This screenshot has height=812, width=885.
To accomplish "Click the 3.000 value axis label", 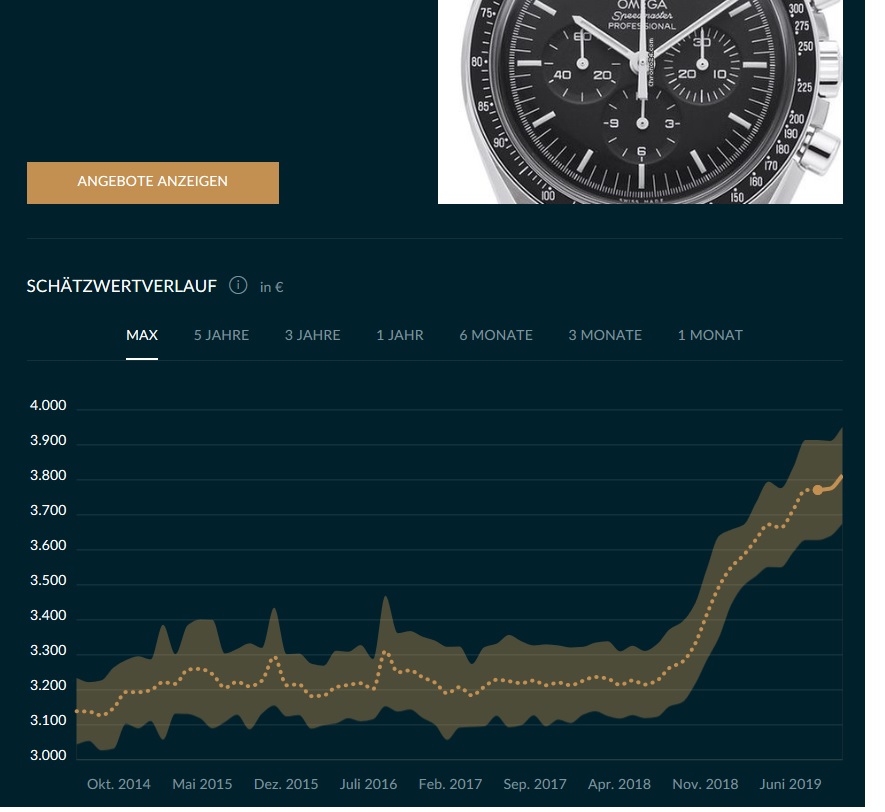I will (x=48, y=755).
